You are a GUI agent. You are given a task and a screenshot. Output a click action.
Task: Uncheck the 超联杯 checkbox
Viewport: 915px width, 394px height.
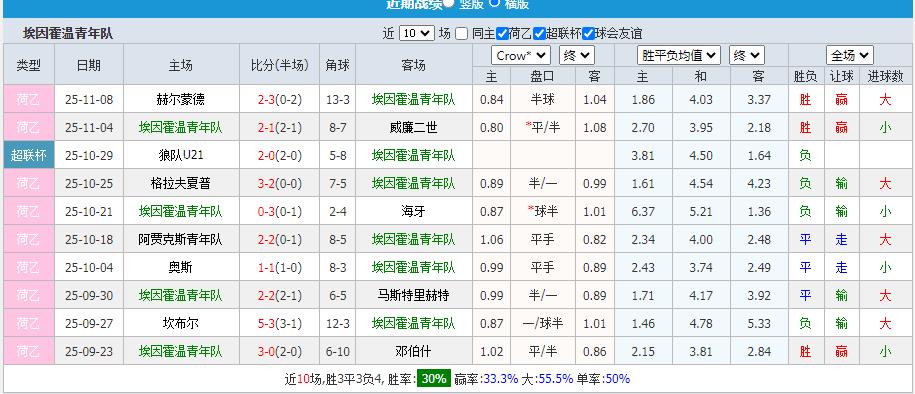(539, 33)
